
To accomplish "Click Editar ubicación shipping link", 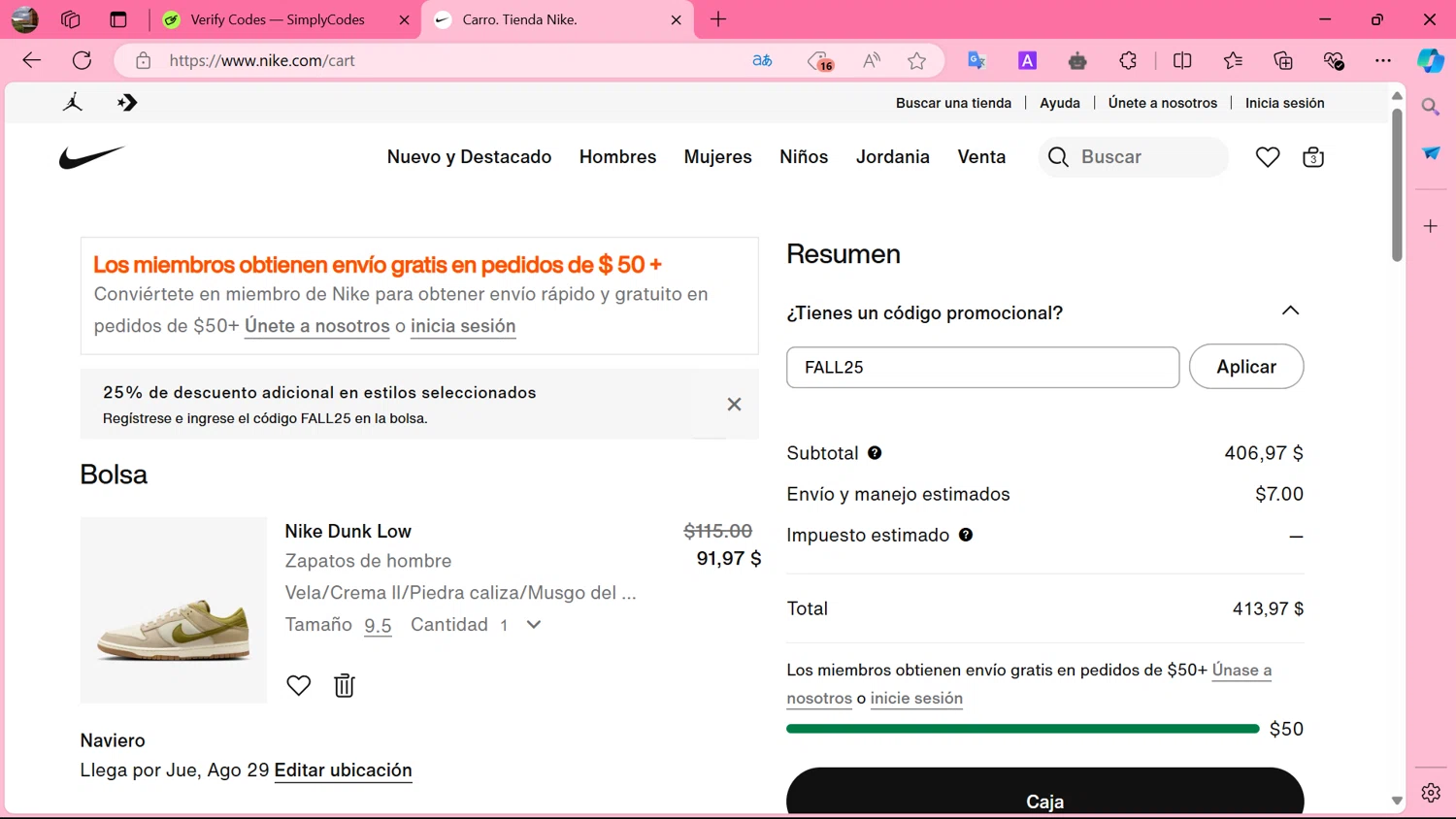I will pyautogui.click(x=343, y=770).
